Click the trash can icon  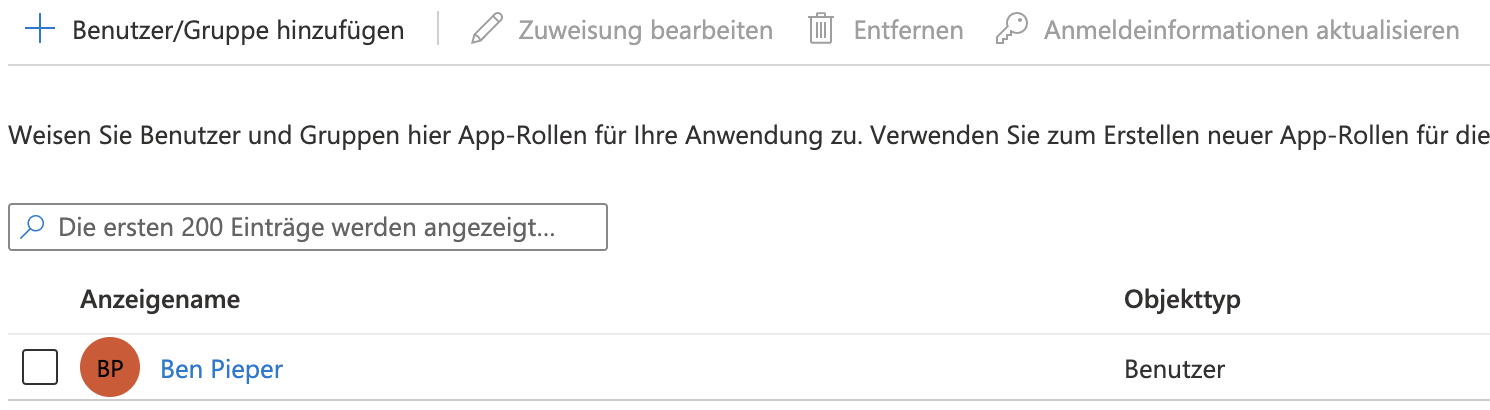point(821,30)
